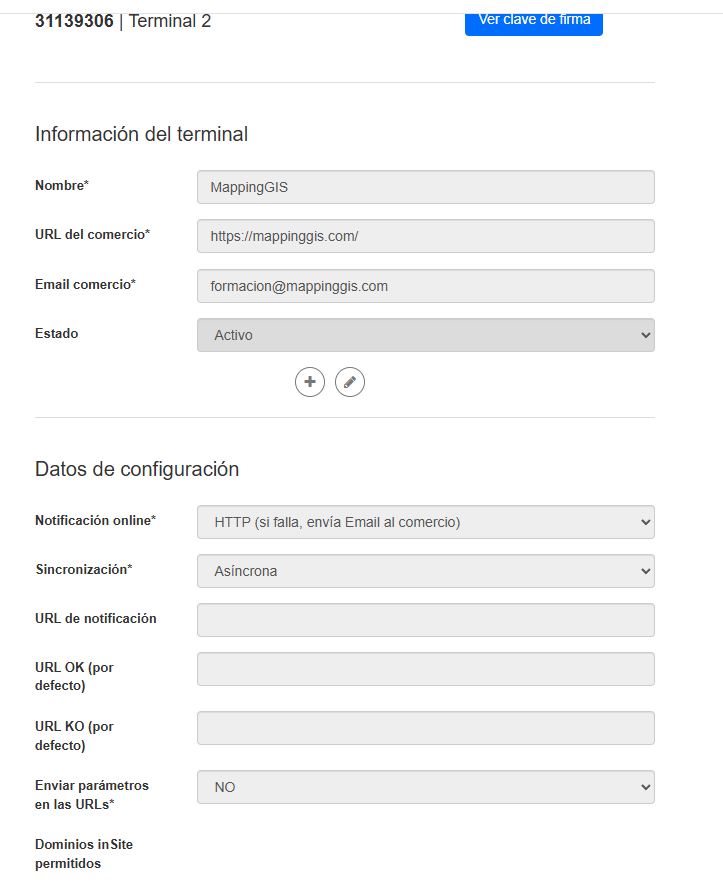Image resolution: width=723 pixels, height=887 pixels.
Task: Select the Email comercio input field
Action: (x=425, y=286)
